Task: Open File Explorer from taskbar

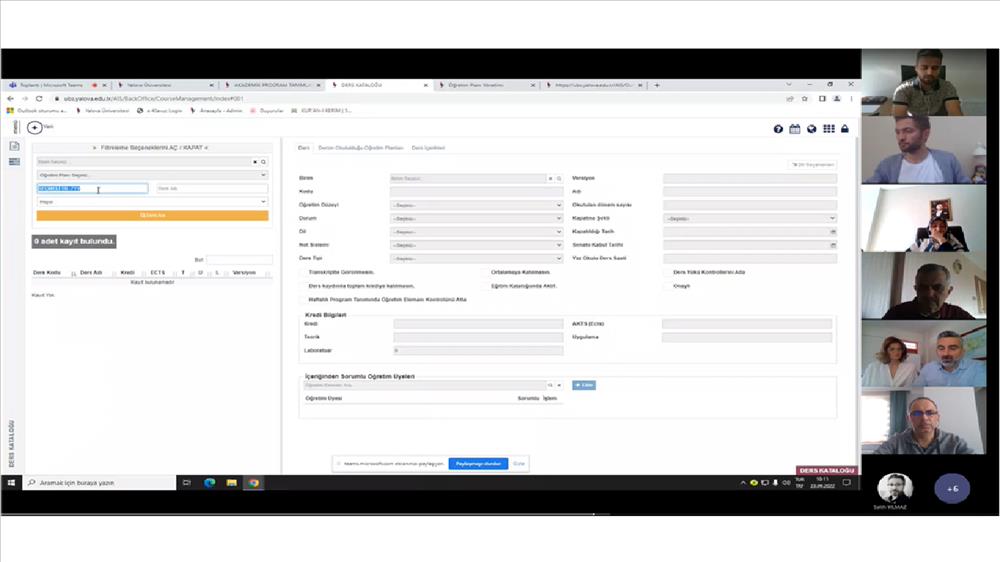Action: pyautogui.click(x=232, y=483)
